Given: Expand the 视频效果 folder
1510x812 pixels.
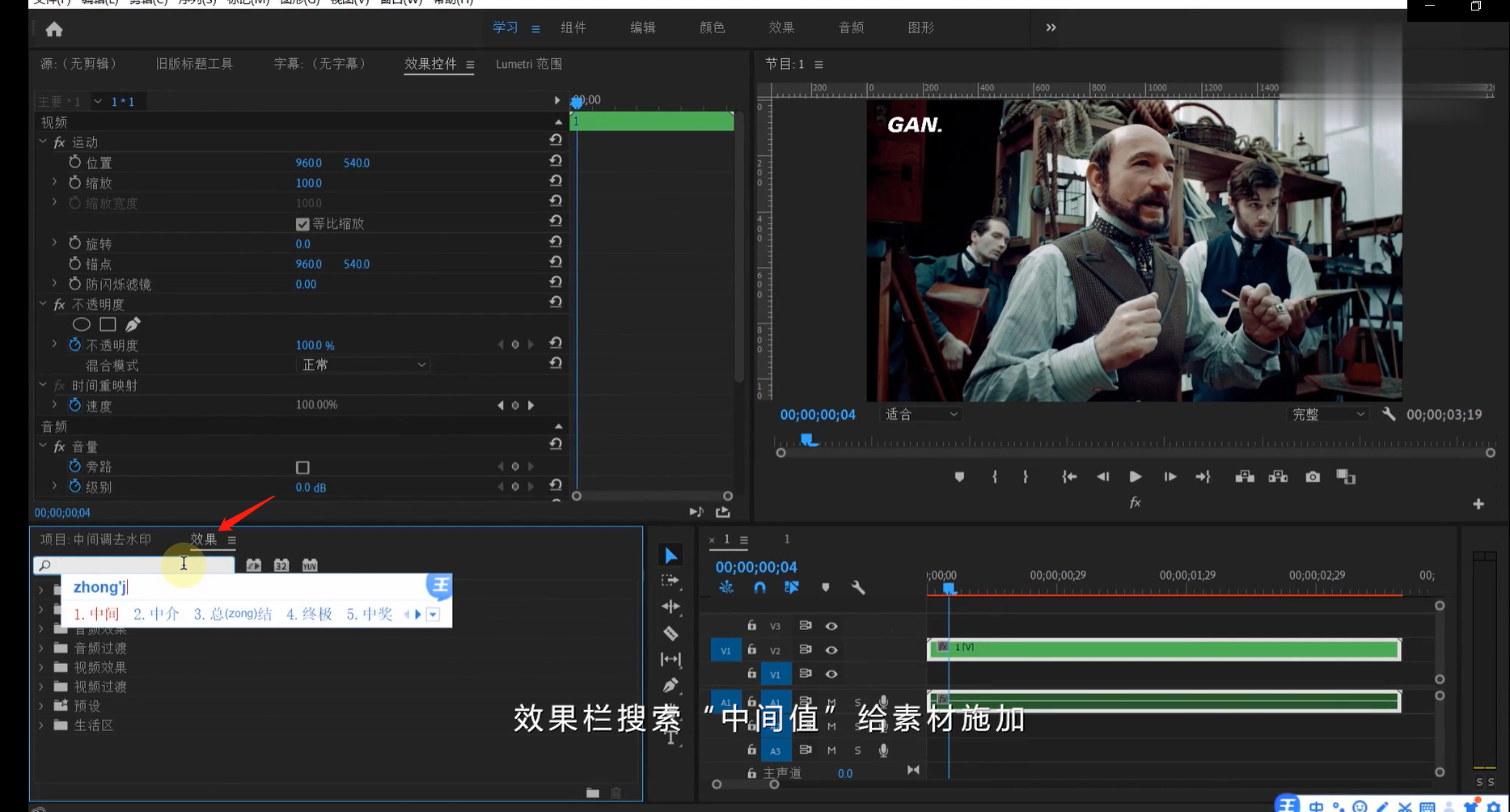Looking at the screenshot, I should point(41,667).
